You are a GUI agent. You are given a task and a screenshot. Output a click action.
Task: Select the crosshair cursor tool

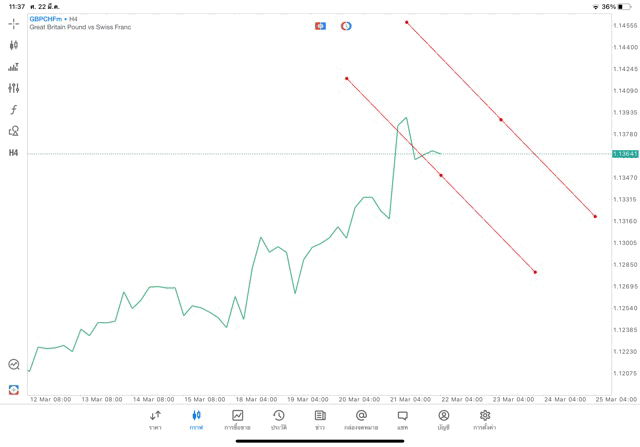(x=14, y=23)
